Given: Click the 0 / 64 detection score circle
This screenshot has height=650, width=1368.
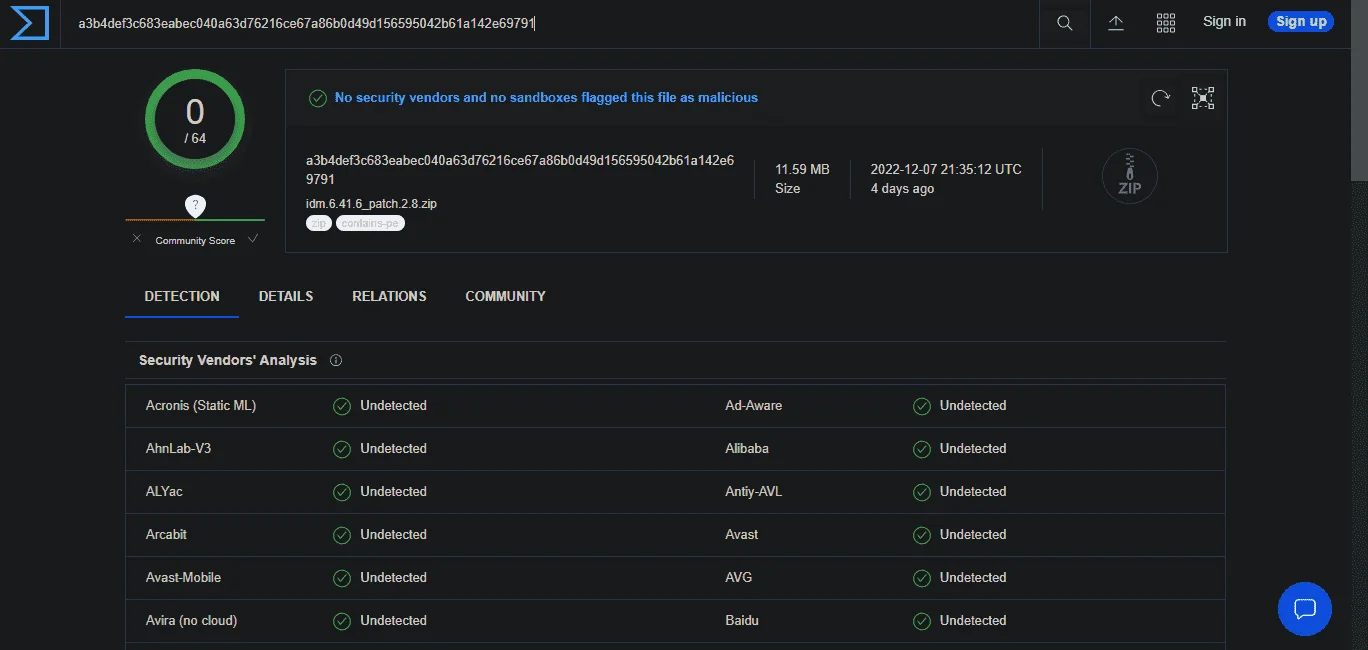Looking at the screenshot, I should coord(195,119).
